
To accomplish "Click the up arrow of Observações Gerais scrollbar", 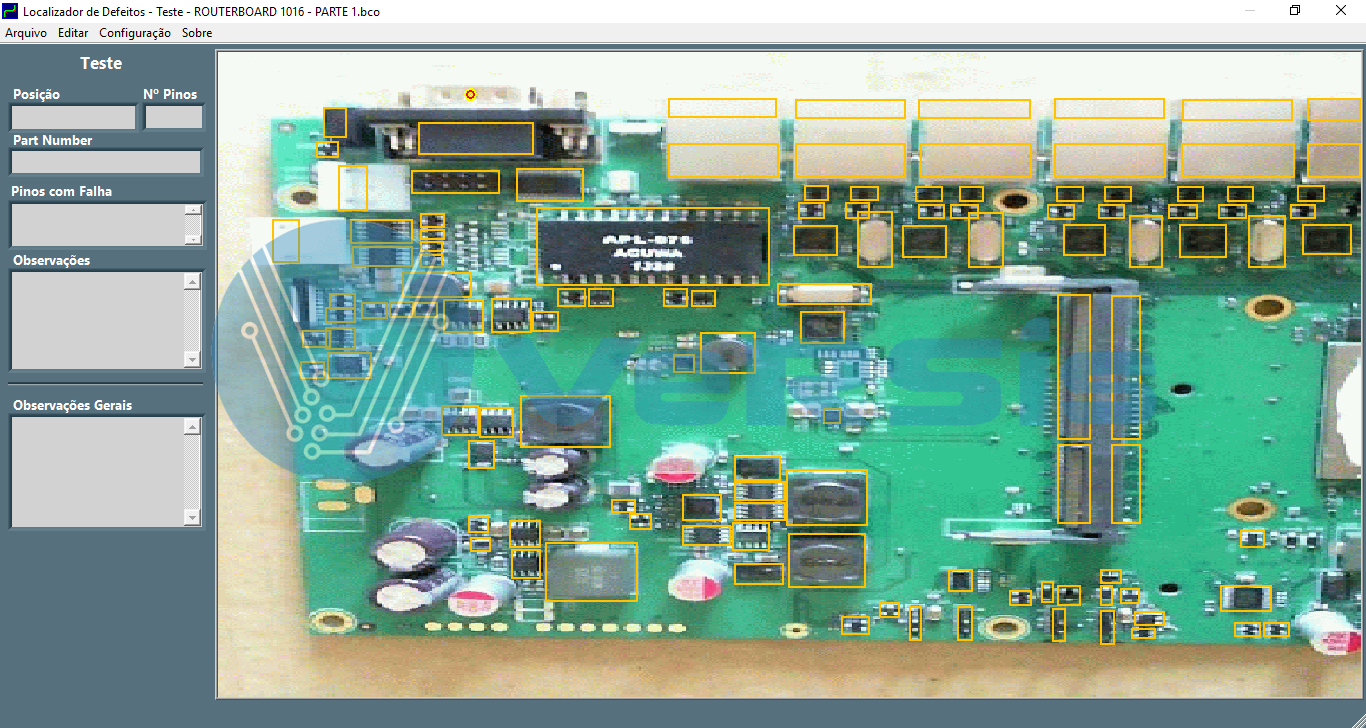I will coord(193,427).
